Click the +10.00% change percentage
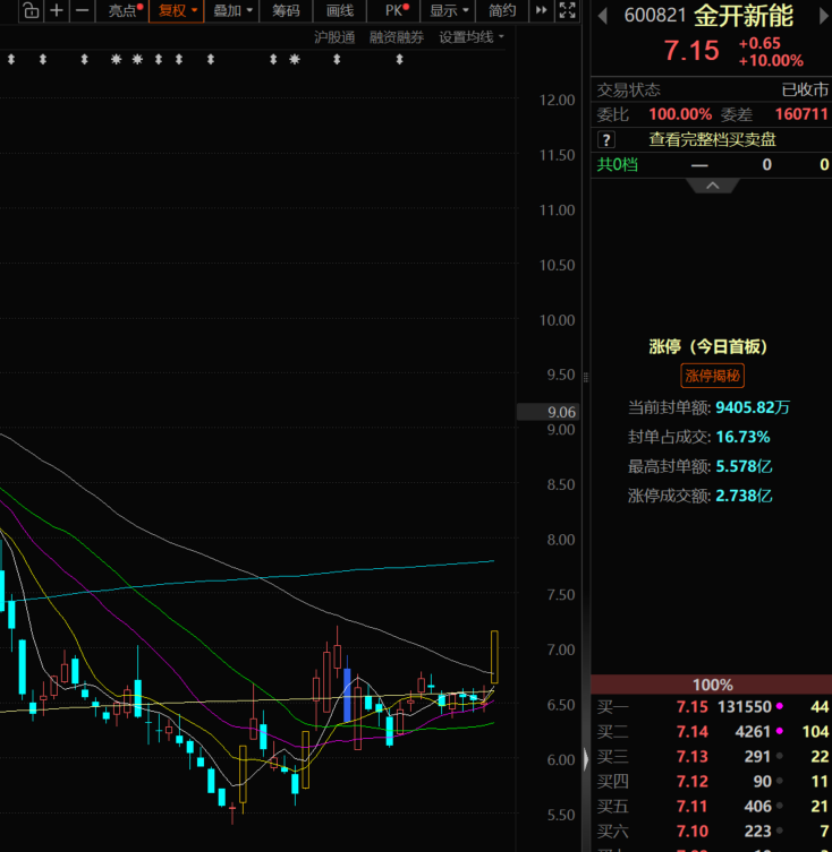832x852 pixels. (771, 61)
